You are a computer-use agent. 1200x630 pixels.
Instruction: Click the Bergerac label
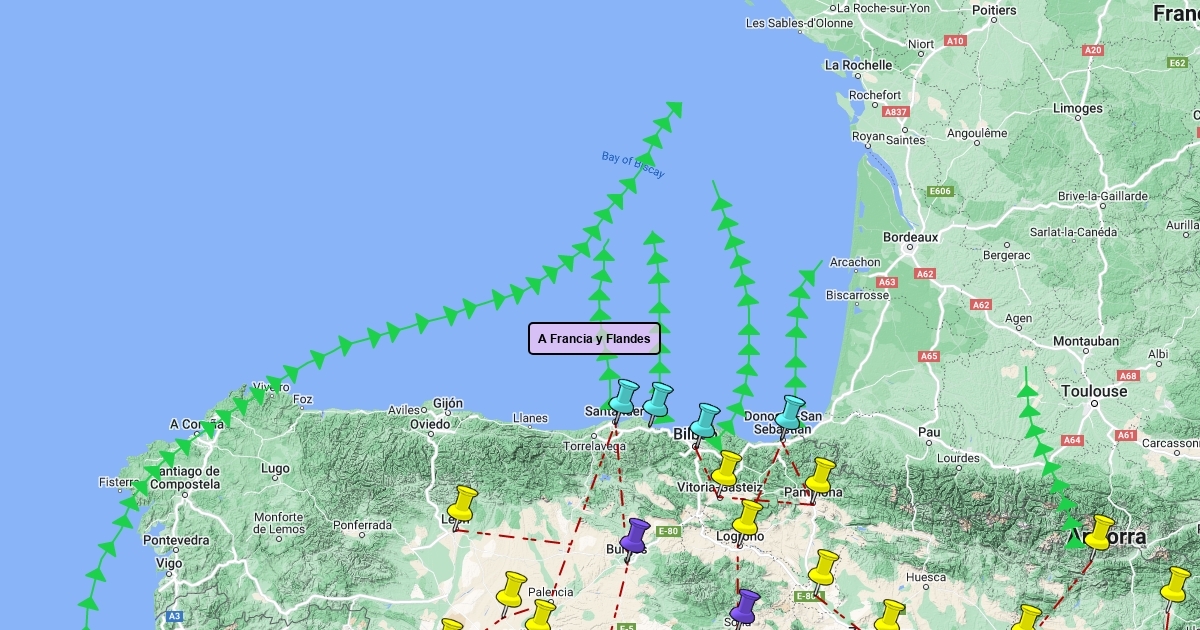1006,256
